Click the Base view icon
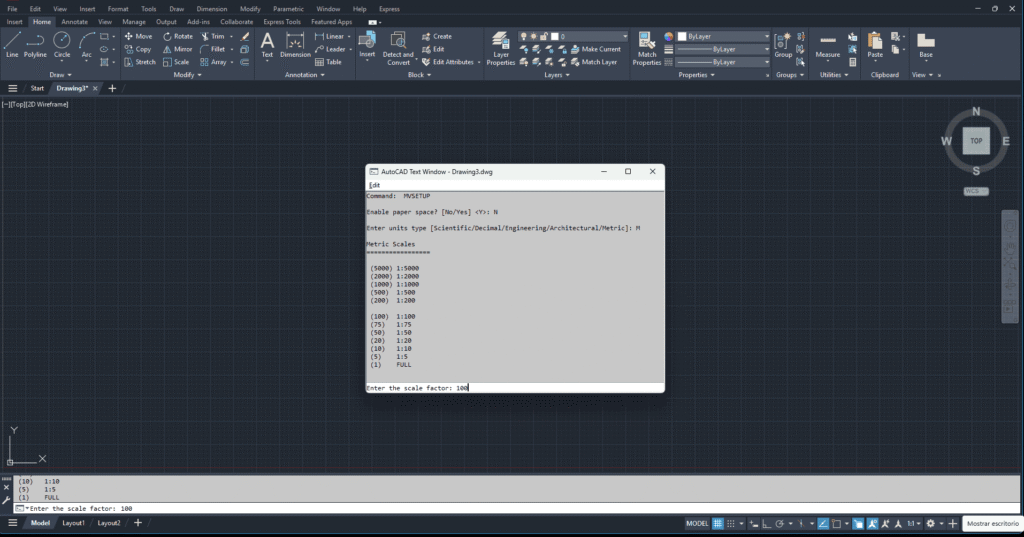This screenshot has height=537, width=1024. 926,45
